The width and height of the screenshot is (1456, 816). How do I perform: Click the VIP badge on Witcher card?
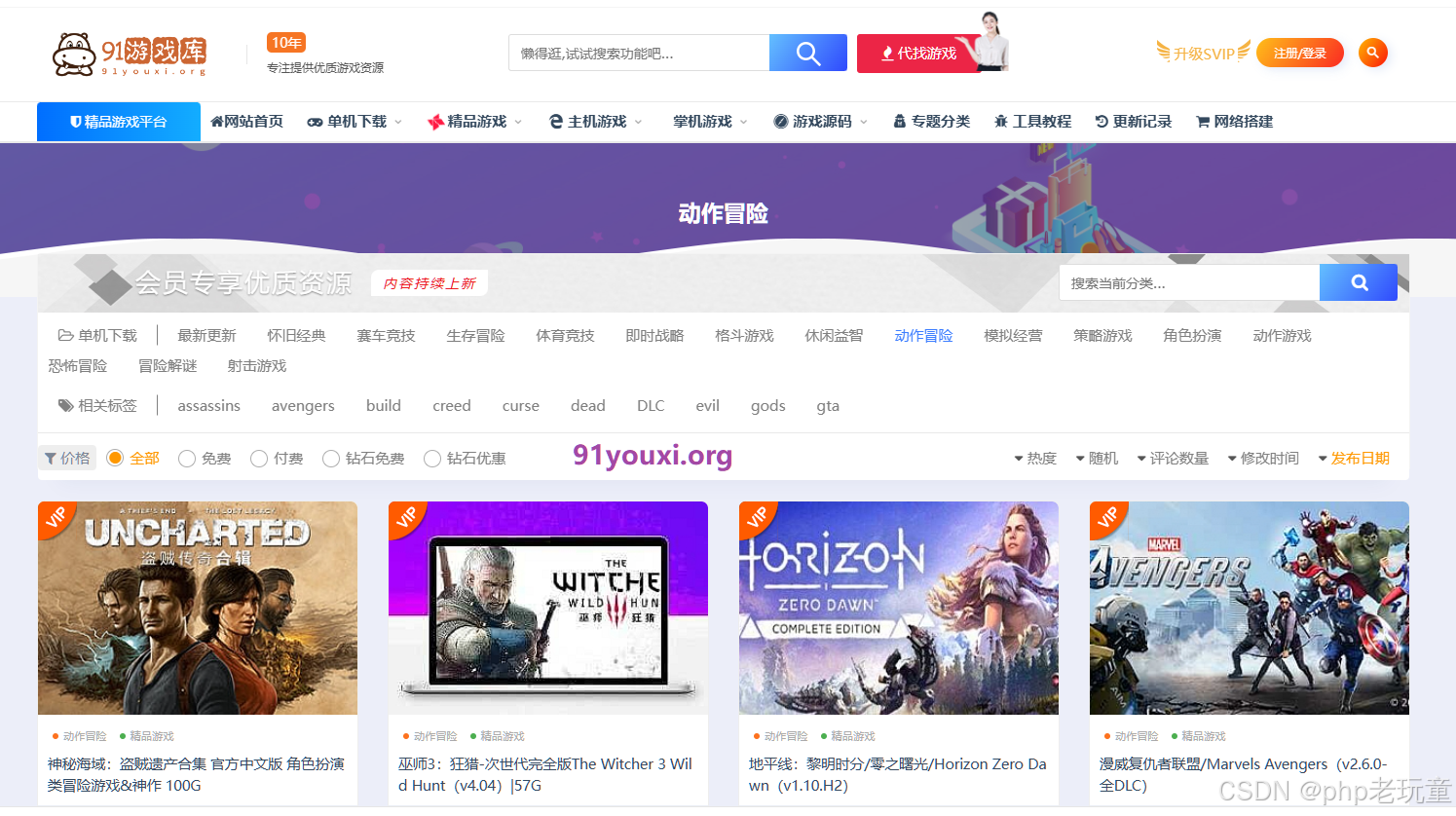point(406,519)
